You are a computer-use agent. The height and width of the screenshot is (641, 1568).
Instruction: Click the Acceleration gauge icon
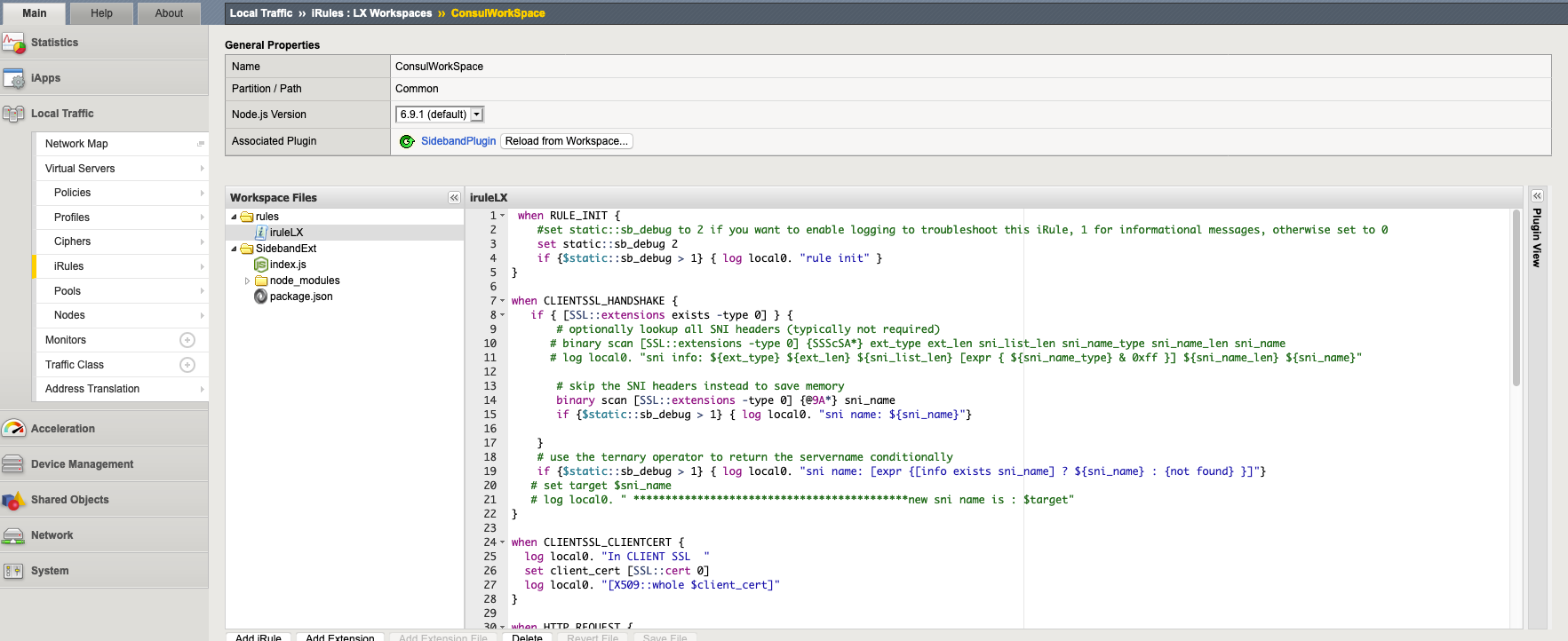[x=13, y=429]
